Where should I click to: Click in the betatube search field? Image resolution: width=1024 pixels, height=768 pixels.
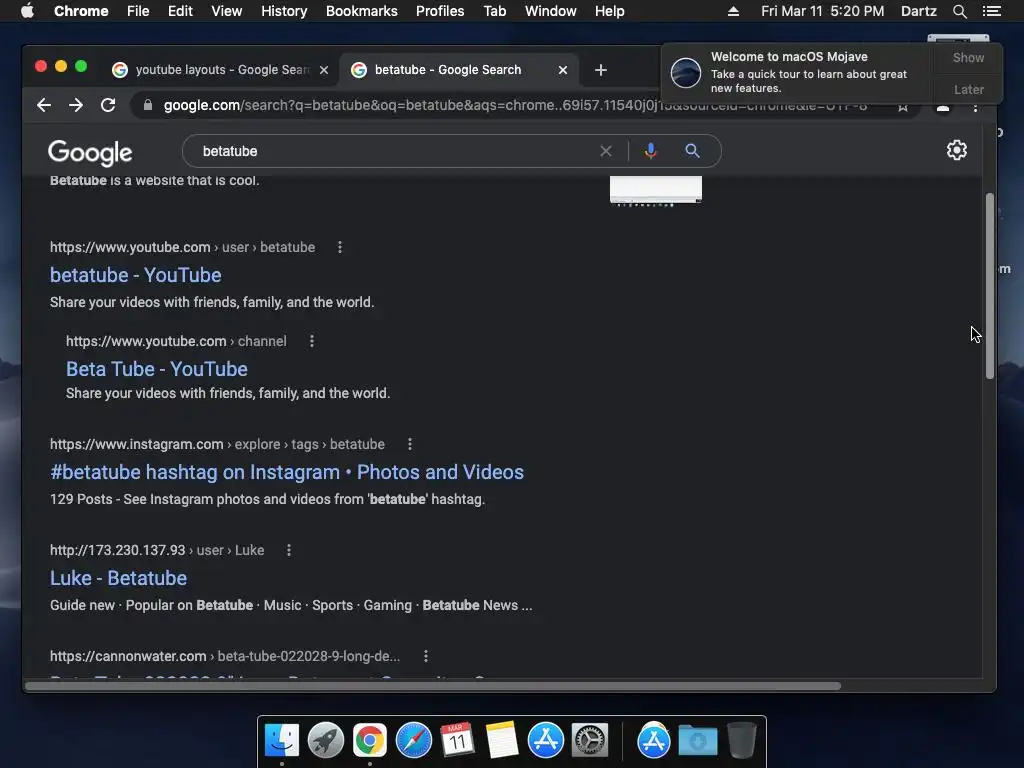tap(392, 152)
